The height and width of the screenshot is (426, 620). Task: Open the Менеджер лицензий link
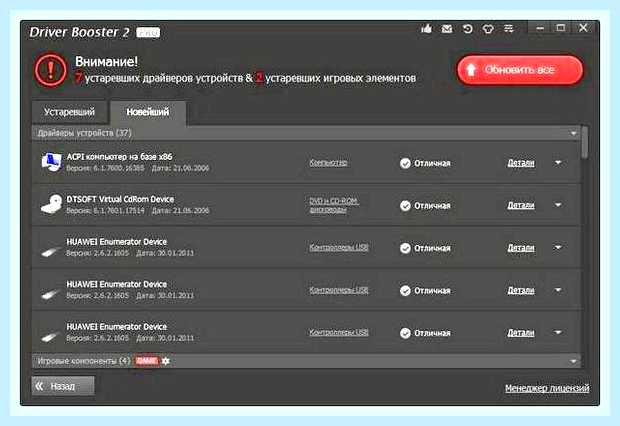[547, 388]
